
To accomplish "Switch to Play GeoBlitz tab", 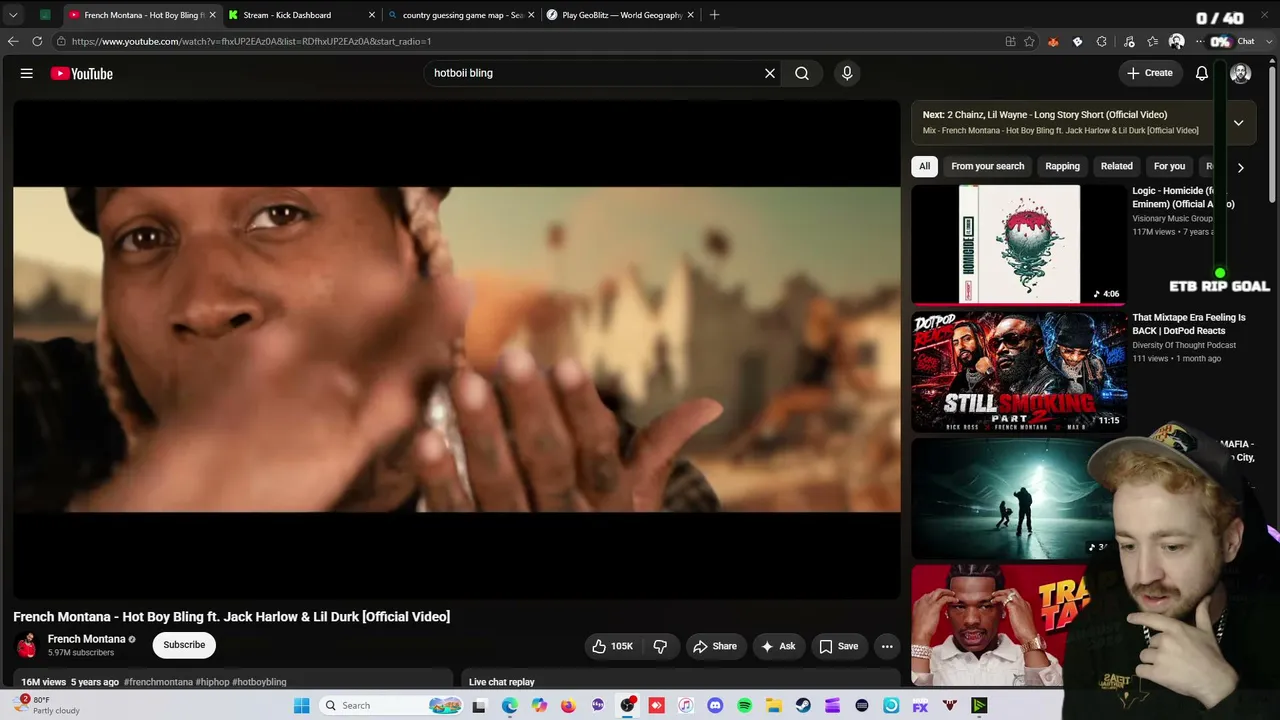I will [x=621, y=15].
